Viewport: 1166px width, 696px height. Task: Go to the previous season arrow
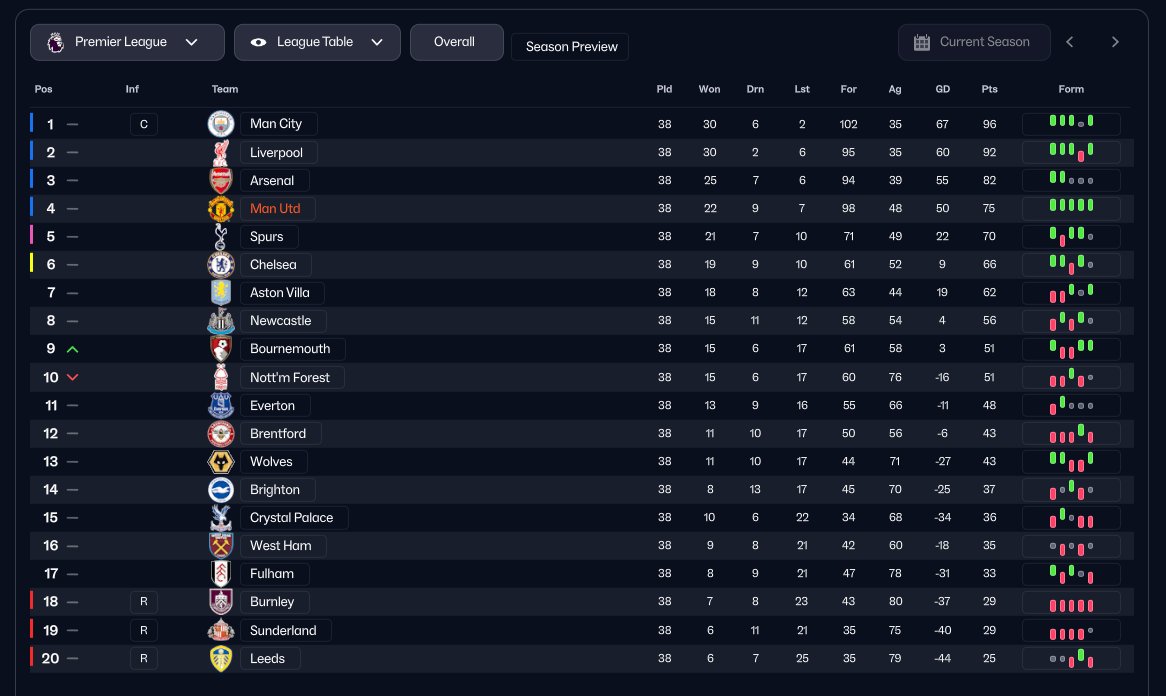pos(1070,42)
